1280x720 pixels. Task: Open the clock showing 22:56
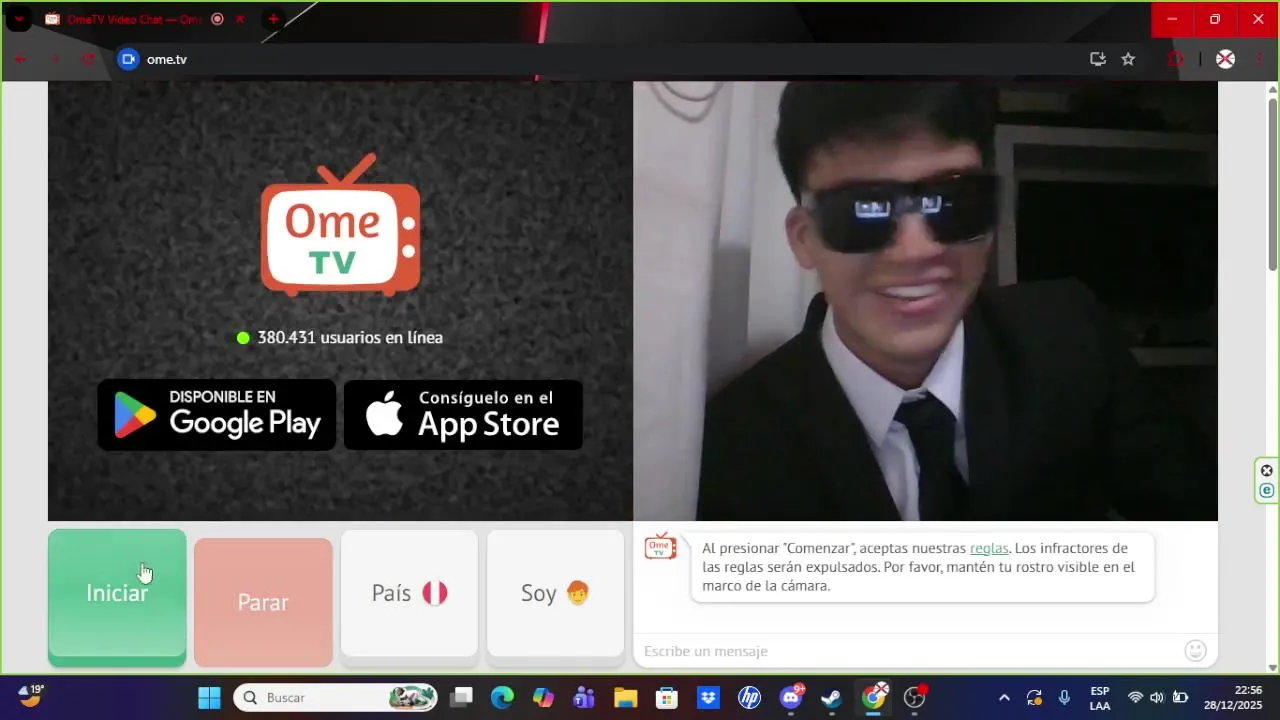pos(1233,697)
